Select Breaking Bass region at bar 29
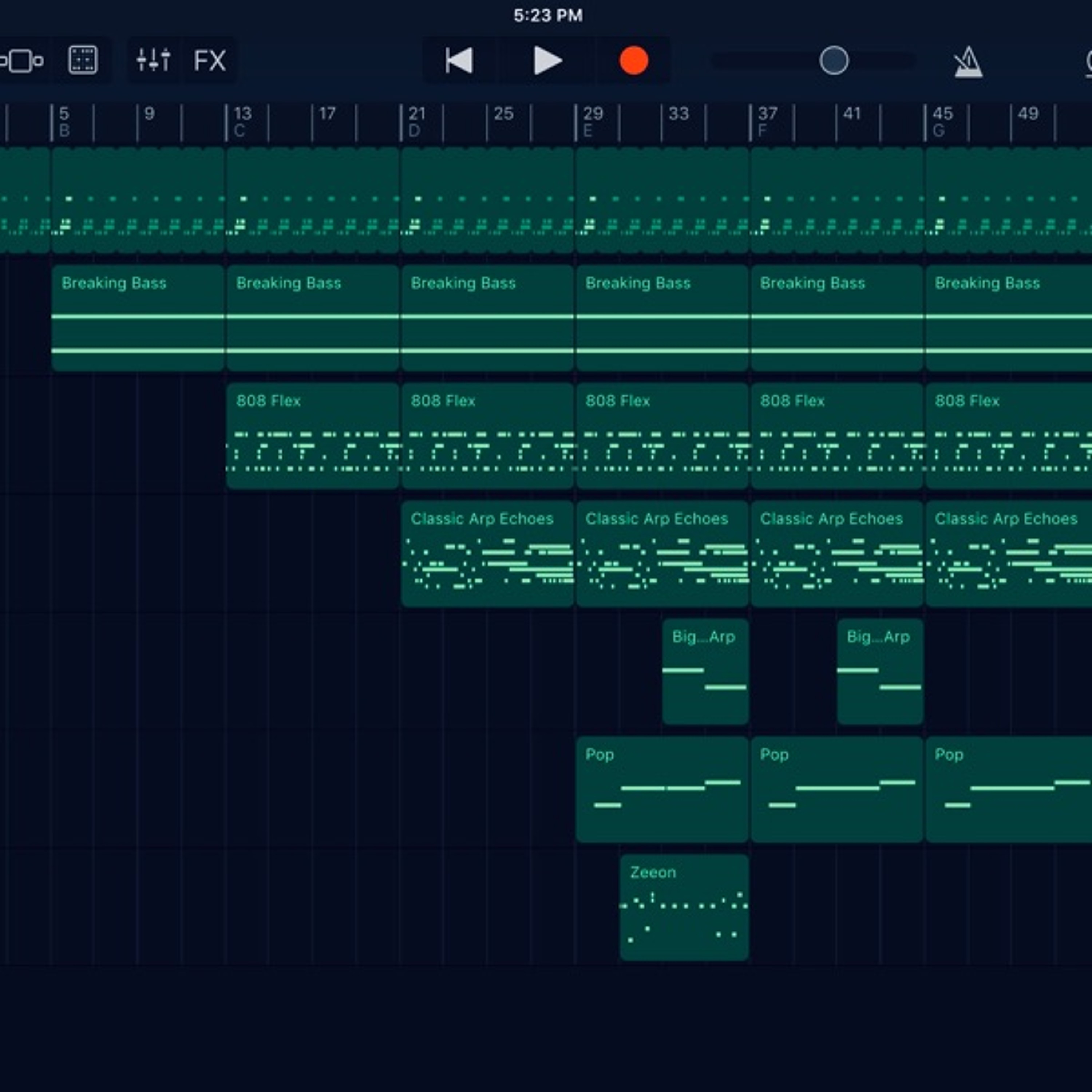The height and width of the screenshot is (1092, 1092). (662, 318)
